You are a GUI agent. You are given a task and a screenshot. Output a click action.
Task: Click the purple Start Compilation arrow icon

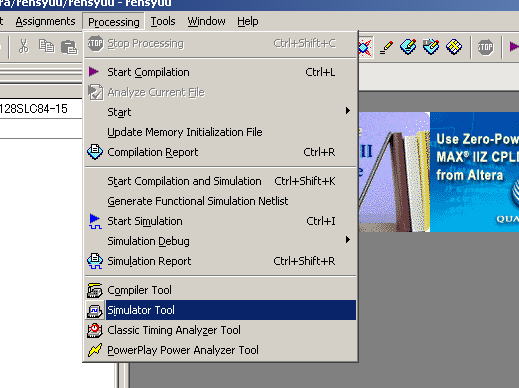click(x=94, y=72)
